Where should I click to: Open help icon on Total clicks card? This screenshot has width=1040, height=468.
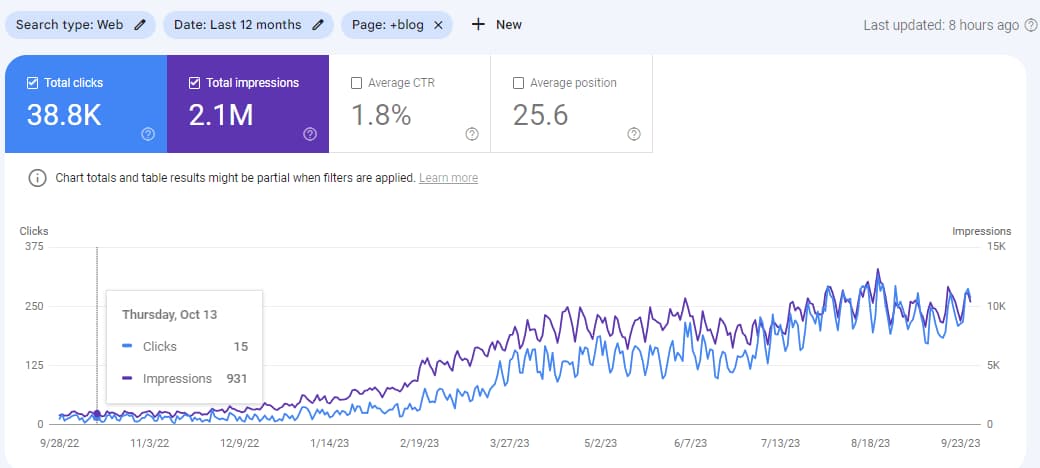click(x=148, y=134)
